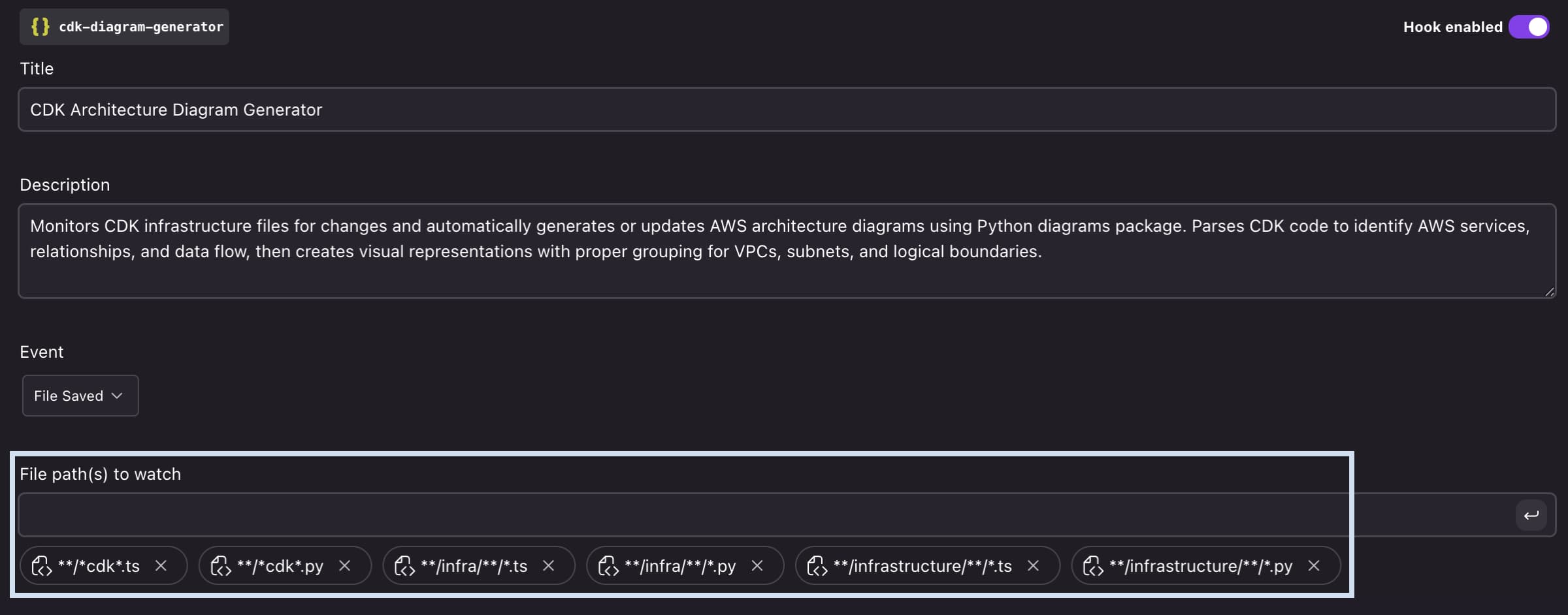The width and height of the screenshot is (1568, 615).
Task: Remove the **/*cdk*.py file pattern
Action: coord(345,565)
